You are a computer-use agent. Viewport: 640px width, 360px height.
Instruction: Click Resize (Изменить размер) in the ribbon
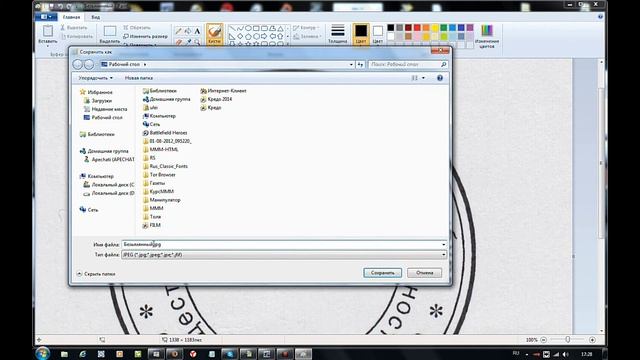coord(145,36)
